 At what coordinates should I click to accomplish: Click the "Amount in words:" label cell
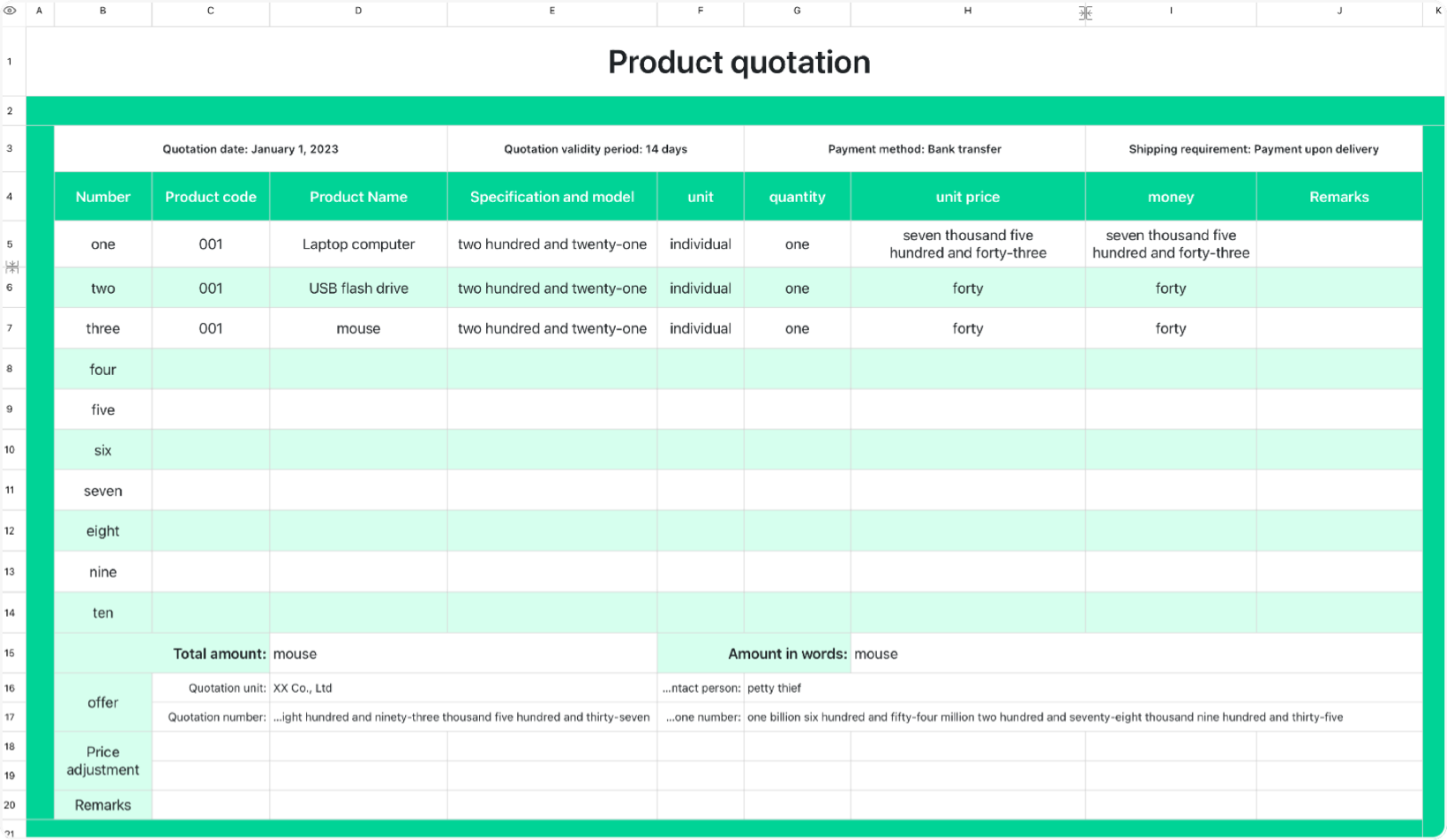tap(754, 654)
